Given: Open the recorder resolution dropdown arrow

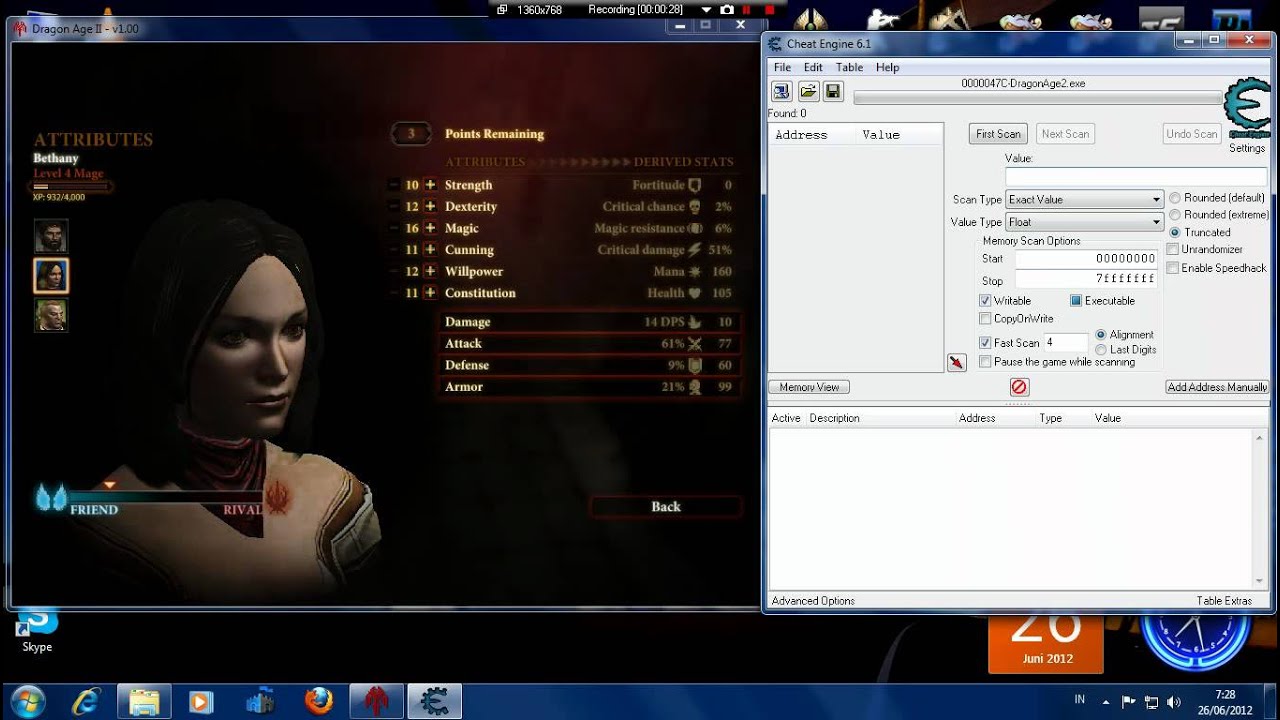Looking at the screenshot, I should [x=706, y=9].
